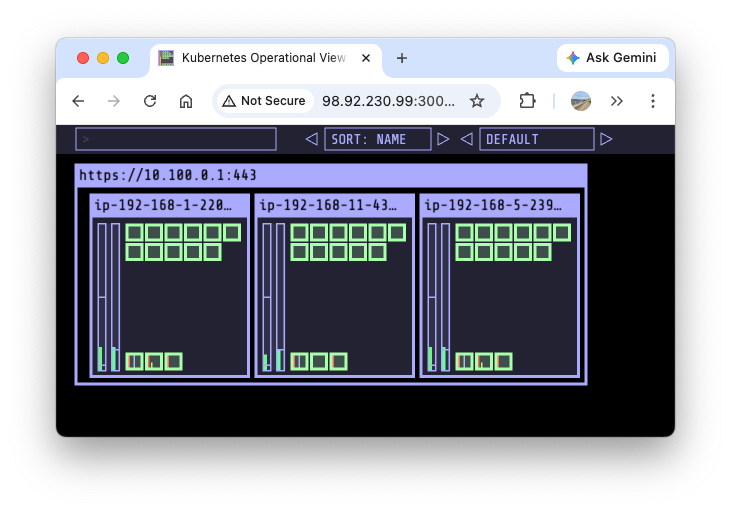
Task: Select the Kubernetes Operational View tab
Action: 262,58
